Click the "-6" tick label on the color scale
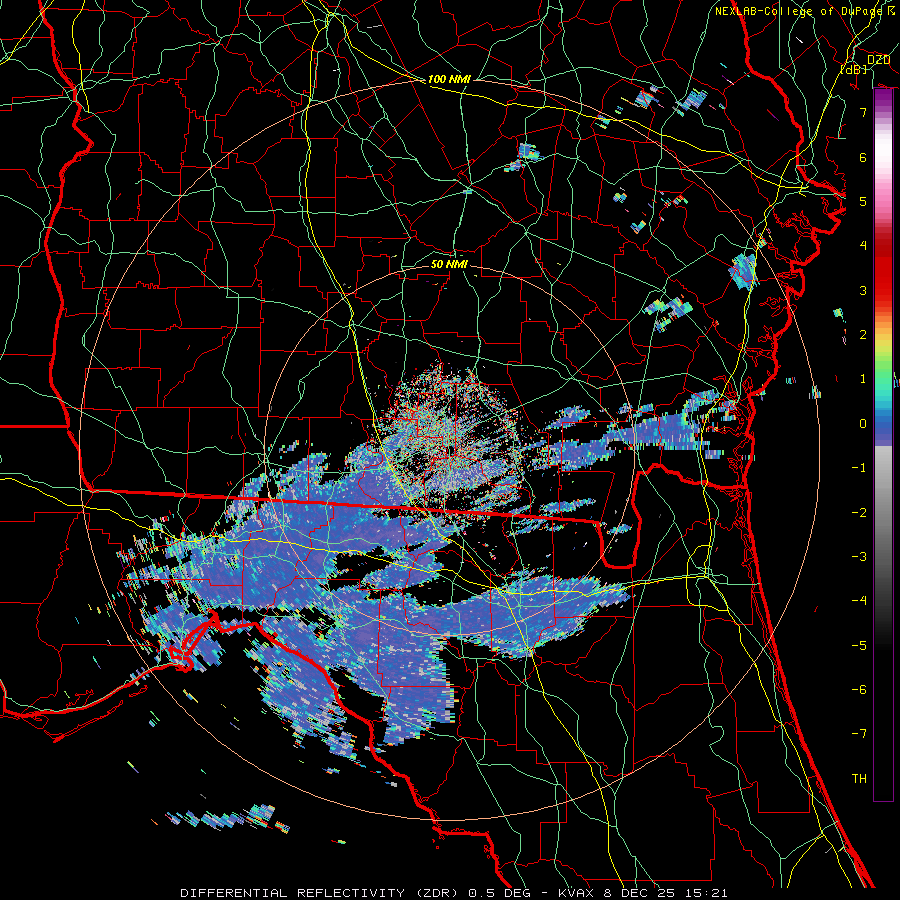The height and width of the screenshot is (900, 900). tap(859, 690)
